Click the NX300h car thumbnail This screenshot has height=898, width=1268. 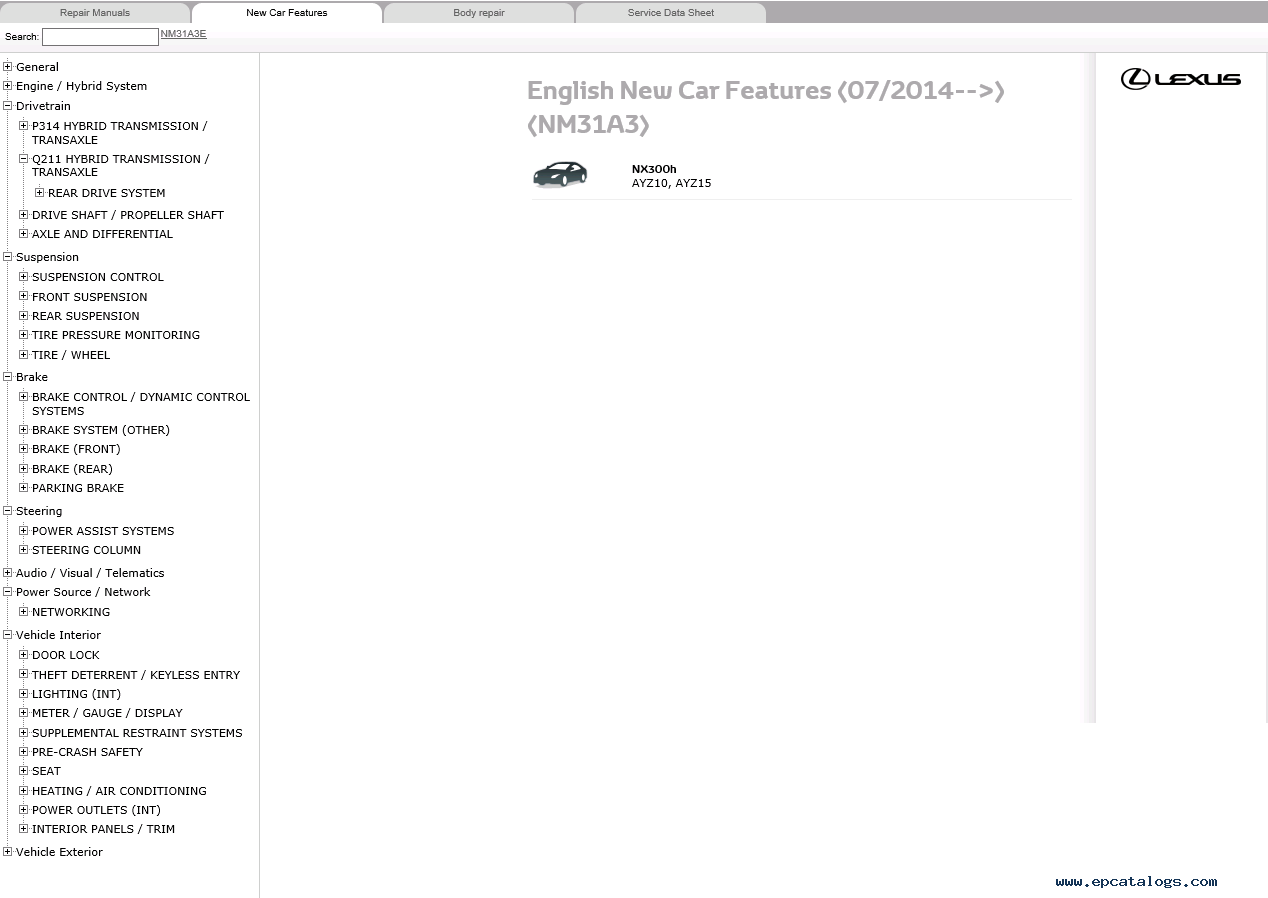[560, 174]
